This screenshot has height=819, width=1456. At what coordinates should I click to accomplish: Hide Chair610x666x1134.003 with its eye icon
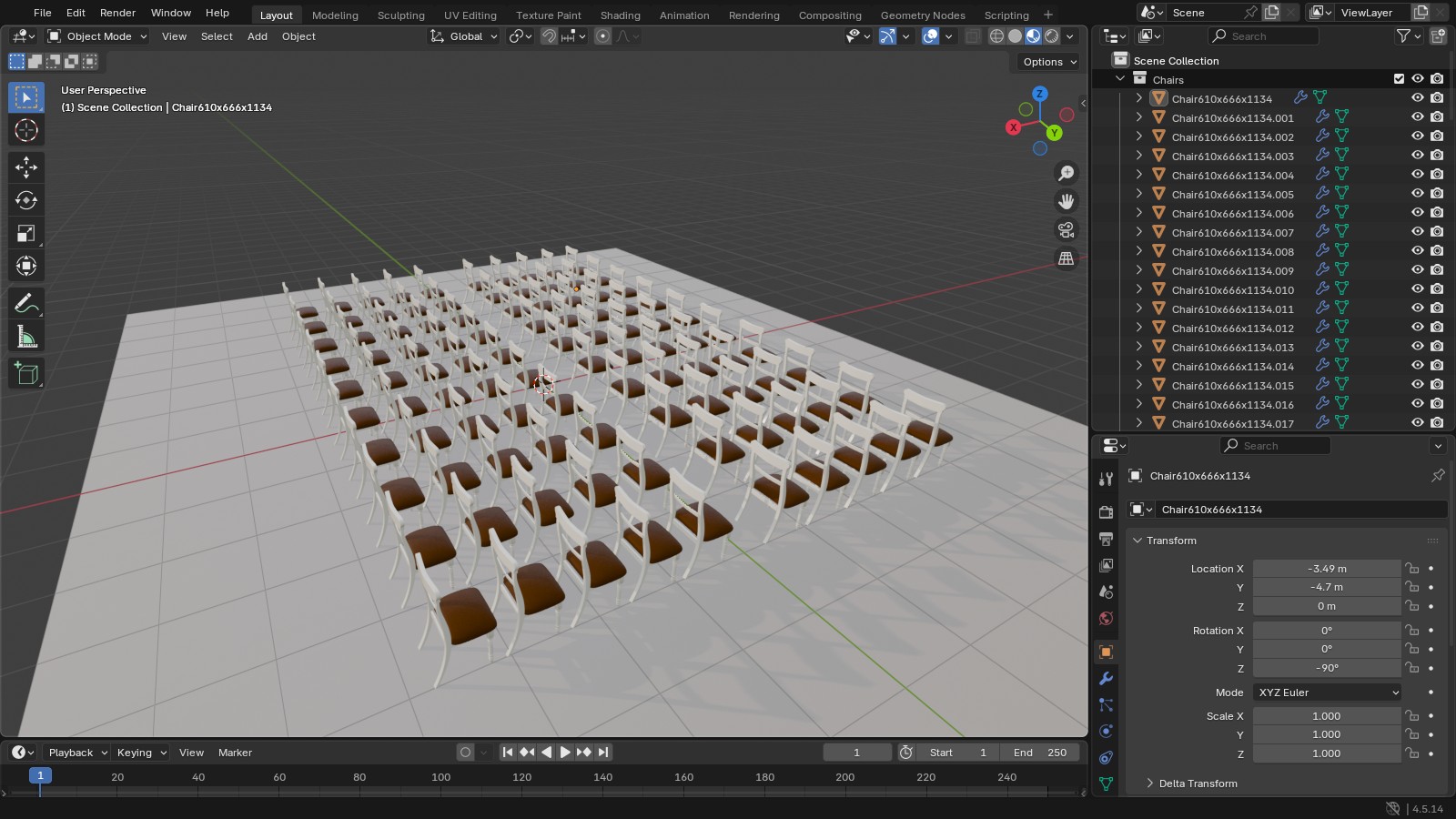tap(1418, 156)
